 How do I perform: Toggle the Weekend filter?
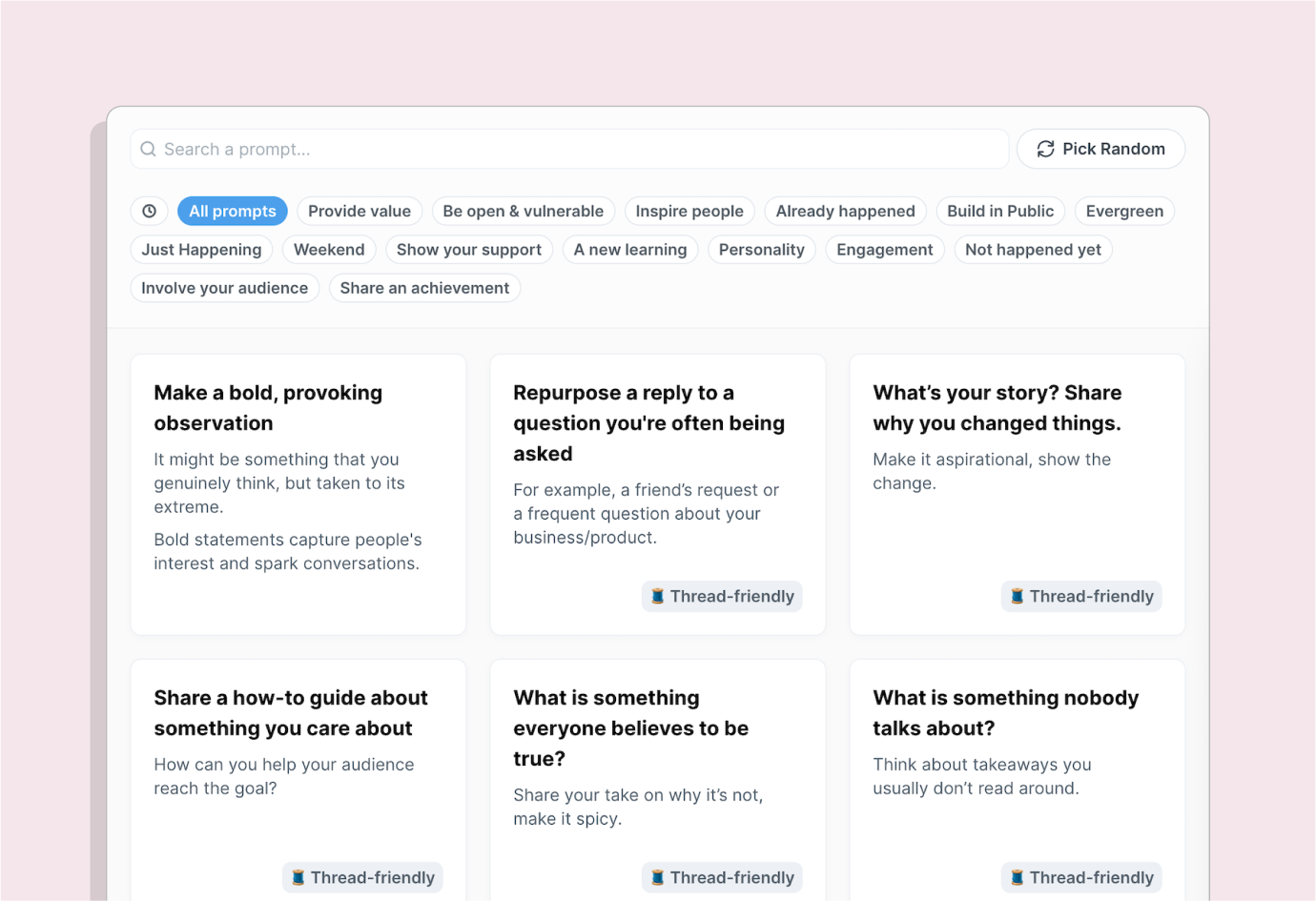coord(328,249)
